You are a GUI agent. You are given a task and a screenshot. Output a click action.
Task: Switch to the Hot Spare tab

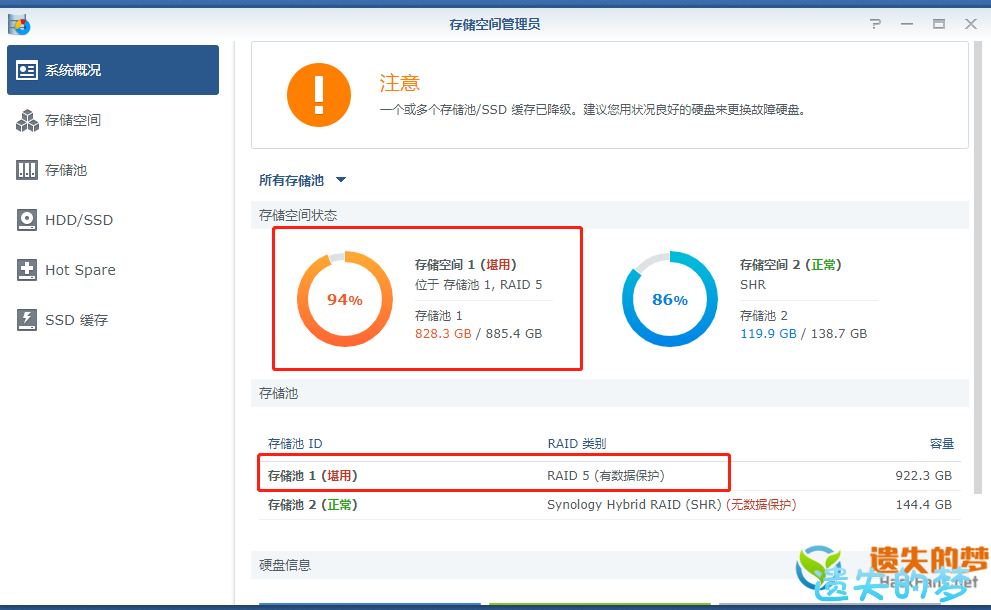80,270
